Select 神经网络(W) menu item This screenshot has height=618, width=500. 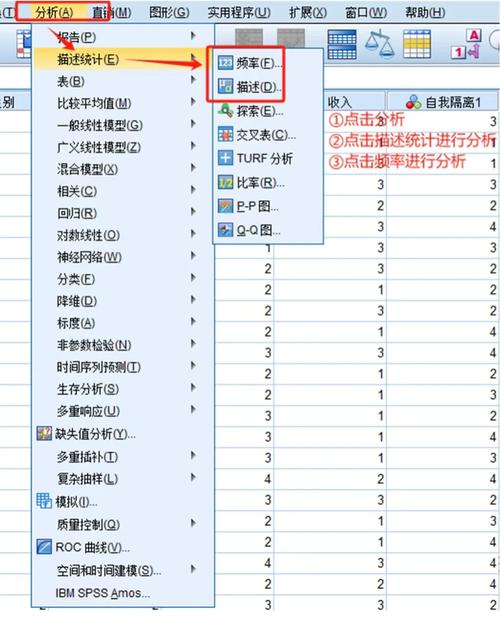[x=123, y=257]
